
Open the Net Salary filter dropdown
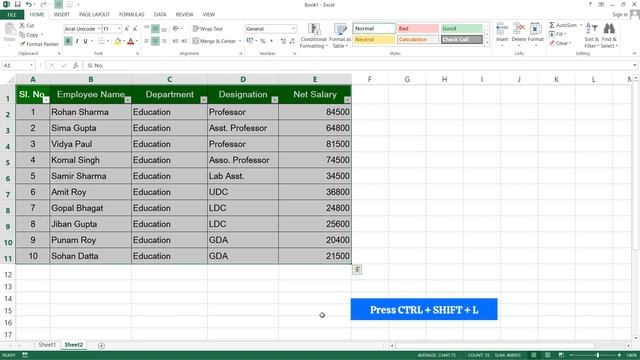click(347, 100)
